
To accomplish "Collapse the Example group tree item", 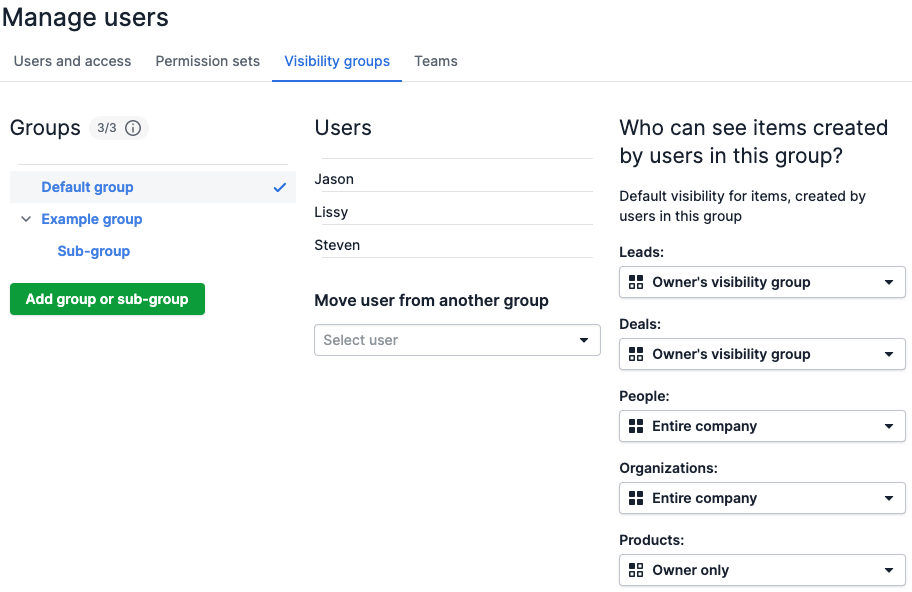I will click(x=25, y=218).
